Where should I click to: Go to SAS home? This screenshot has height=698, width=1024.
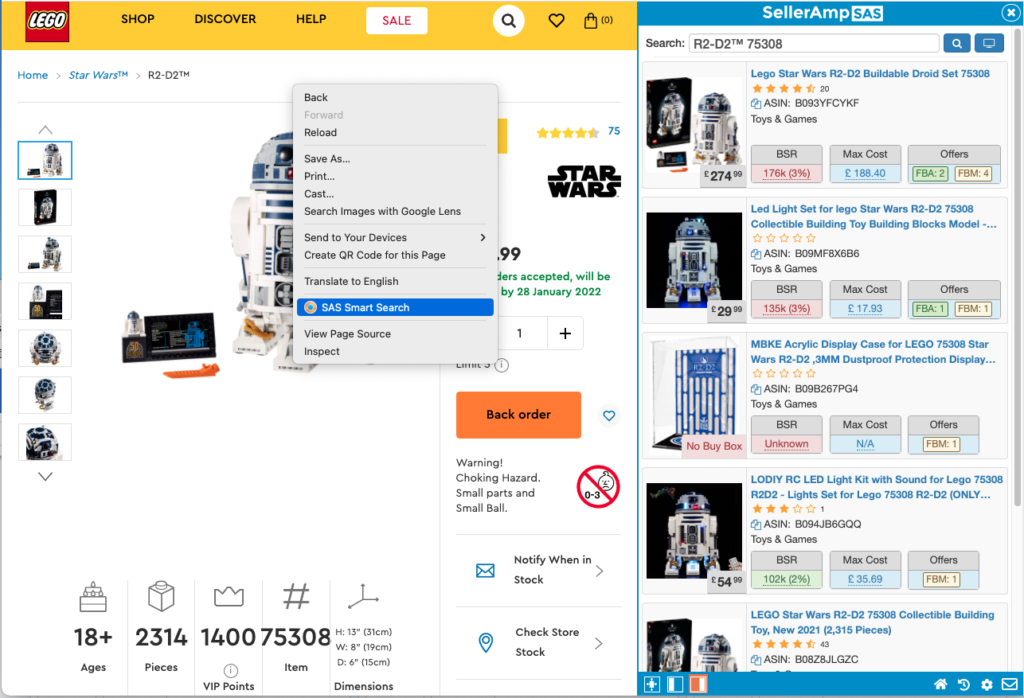tap(940, 684)
